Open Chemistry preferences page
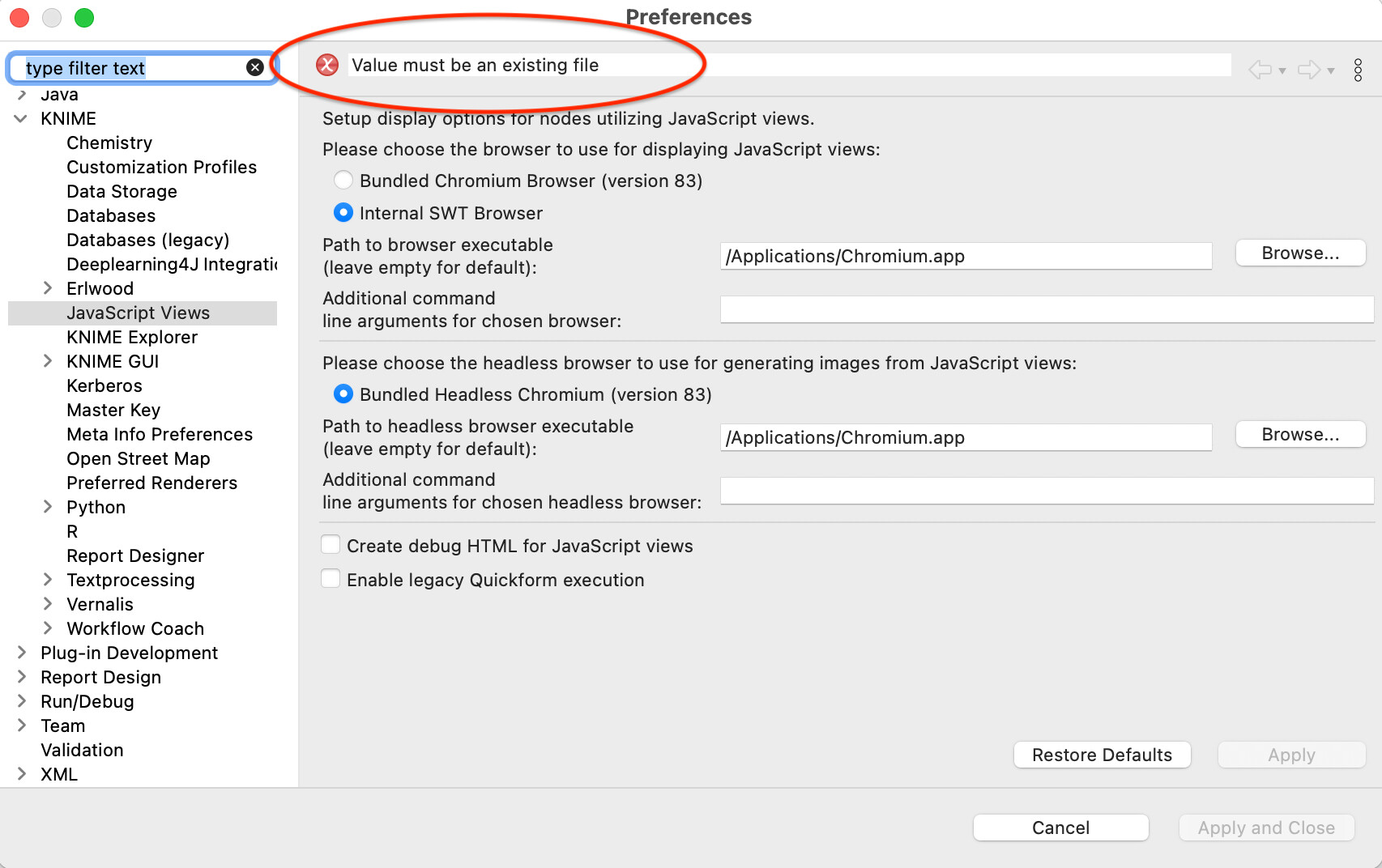Screen dimensions: 1382x868 109,143
